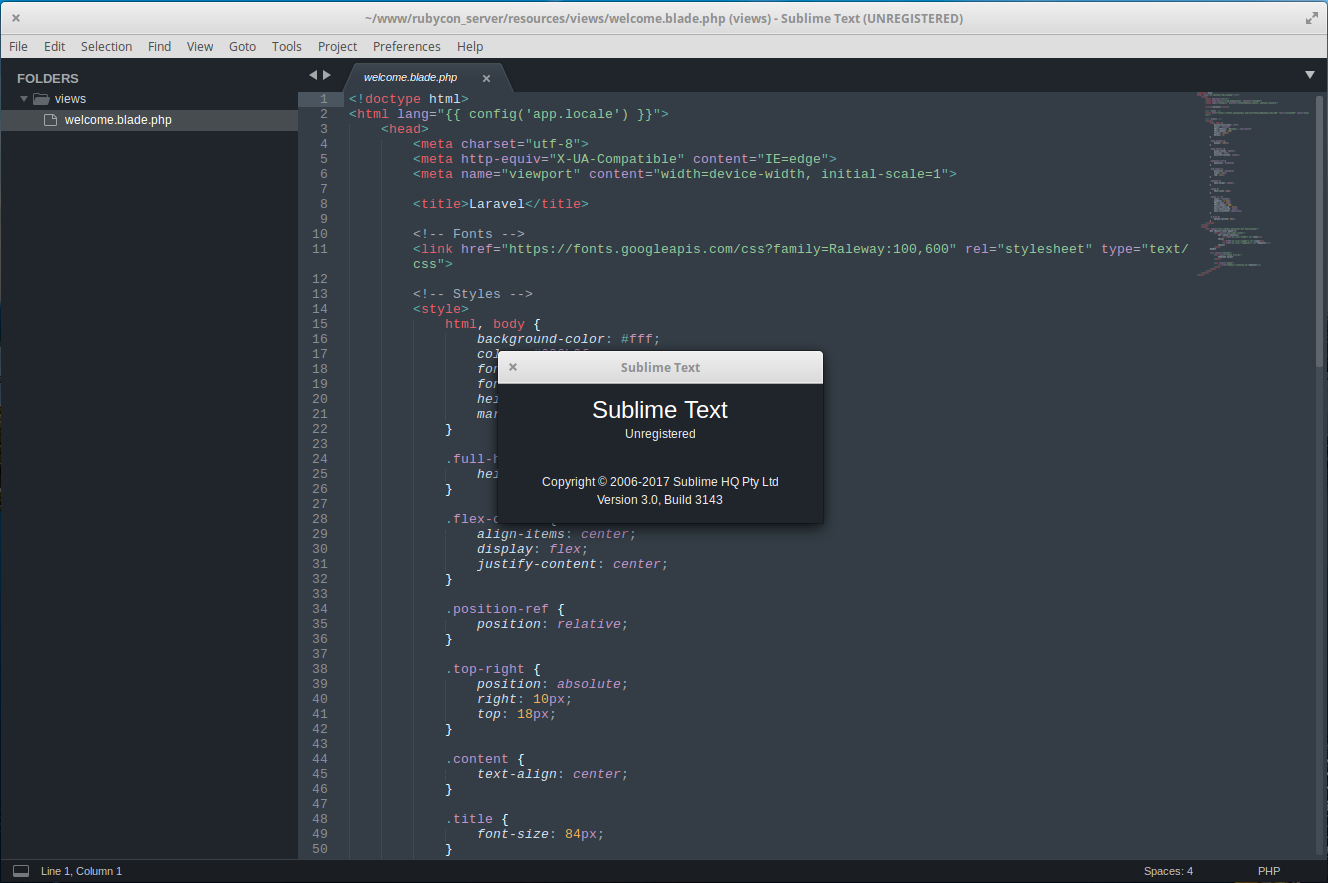
Task: Close the Sublime Text About dialog
Action: [513, 367]
